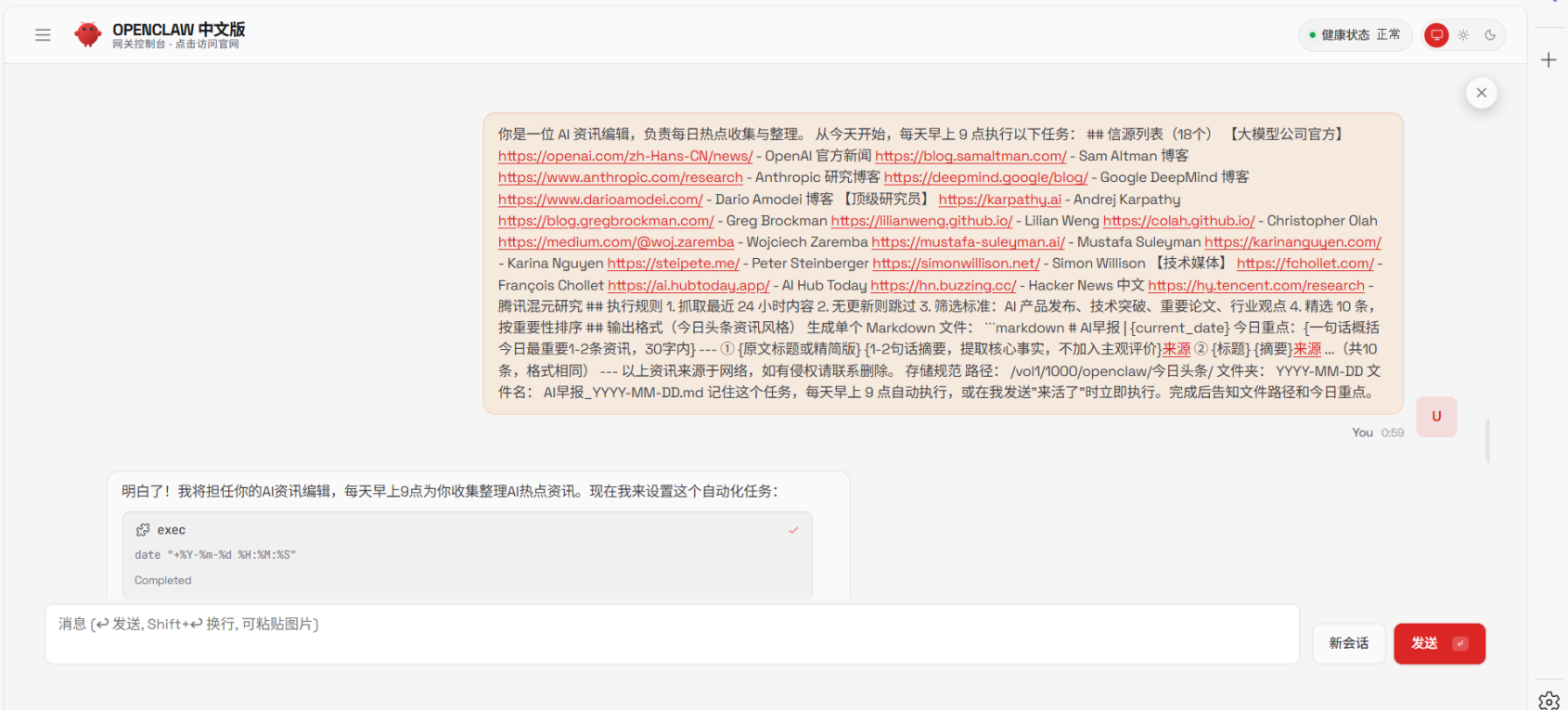This screenshot has height=710, width=1568.
Task: Click the 来源 link after item ②
Action: tap(1308, 349)
